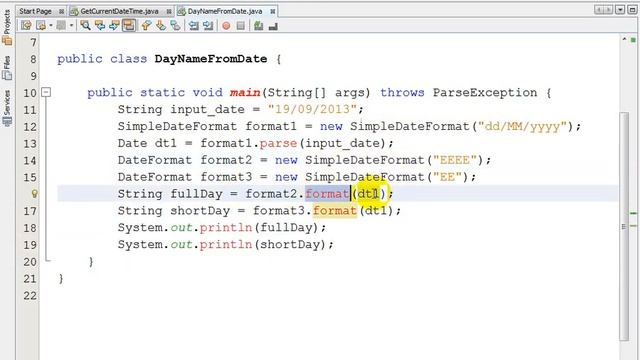Click the throws keyword on line 10
Screen dimensions: 640x360
click(402, 93)
